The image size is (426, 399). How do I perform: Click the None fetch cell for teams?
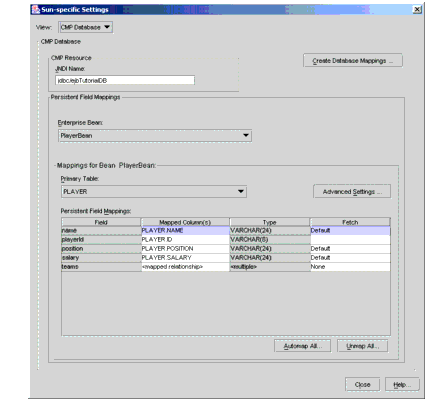(x=350, y=267)
